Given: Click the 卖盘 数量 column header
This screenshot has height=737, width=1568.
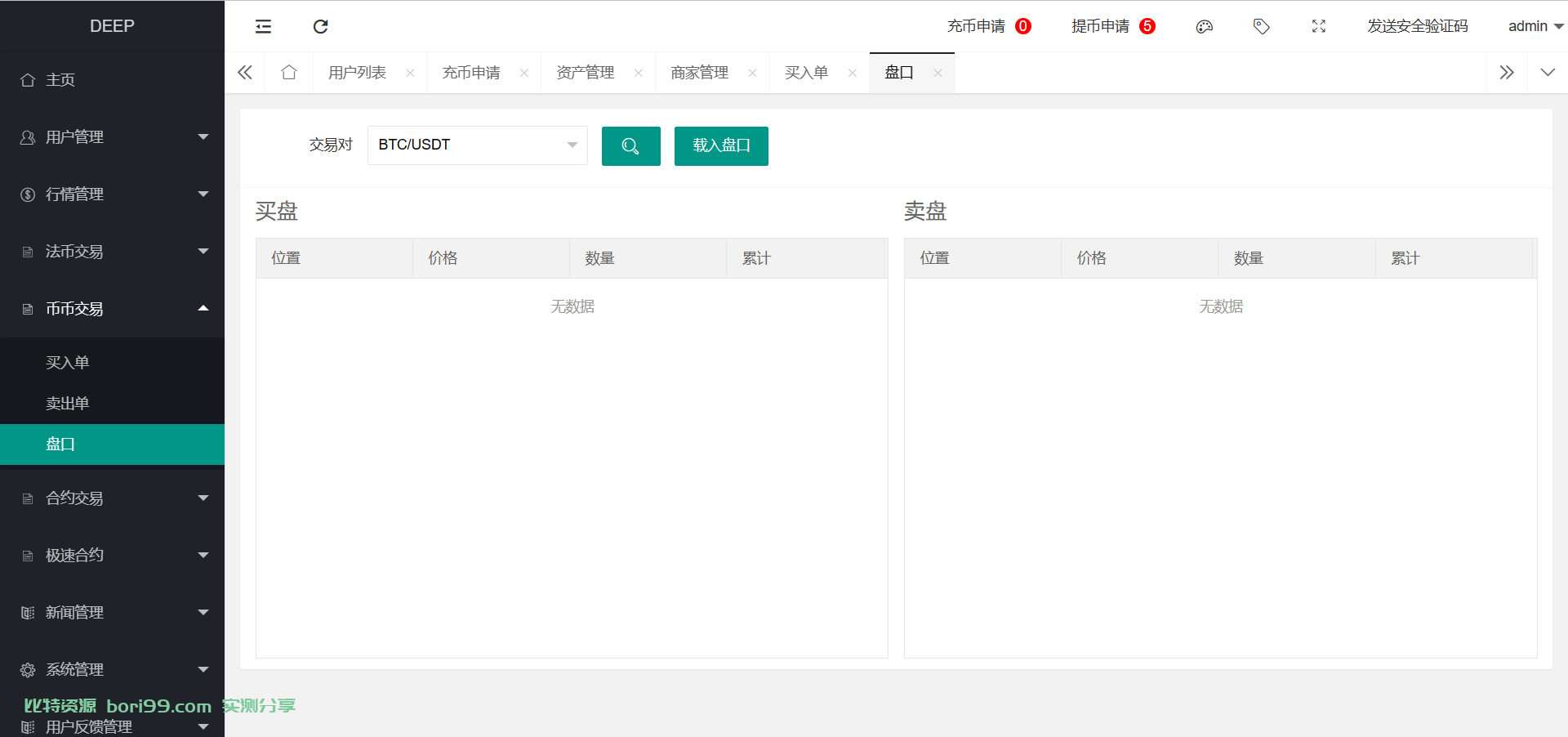Looking at the screenshot, I should click(x=1297, y=258).
